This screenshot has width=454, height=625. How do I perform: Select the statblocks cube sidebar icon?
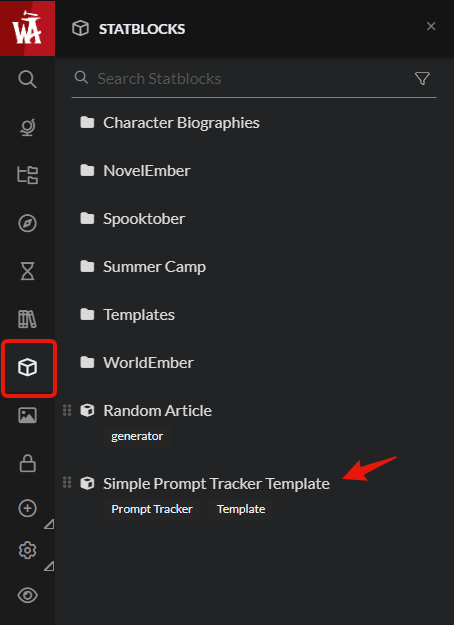(x=27, y=367)
